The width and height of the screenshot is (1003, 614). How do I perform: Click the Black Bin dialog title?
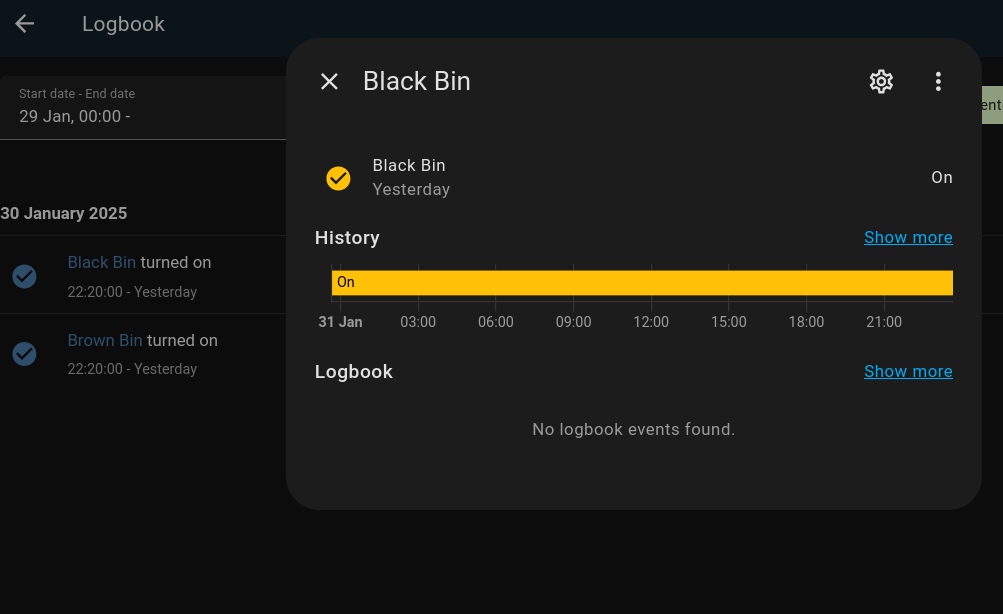(416, 82)
